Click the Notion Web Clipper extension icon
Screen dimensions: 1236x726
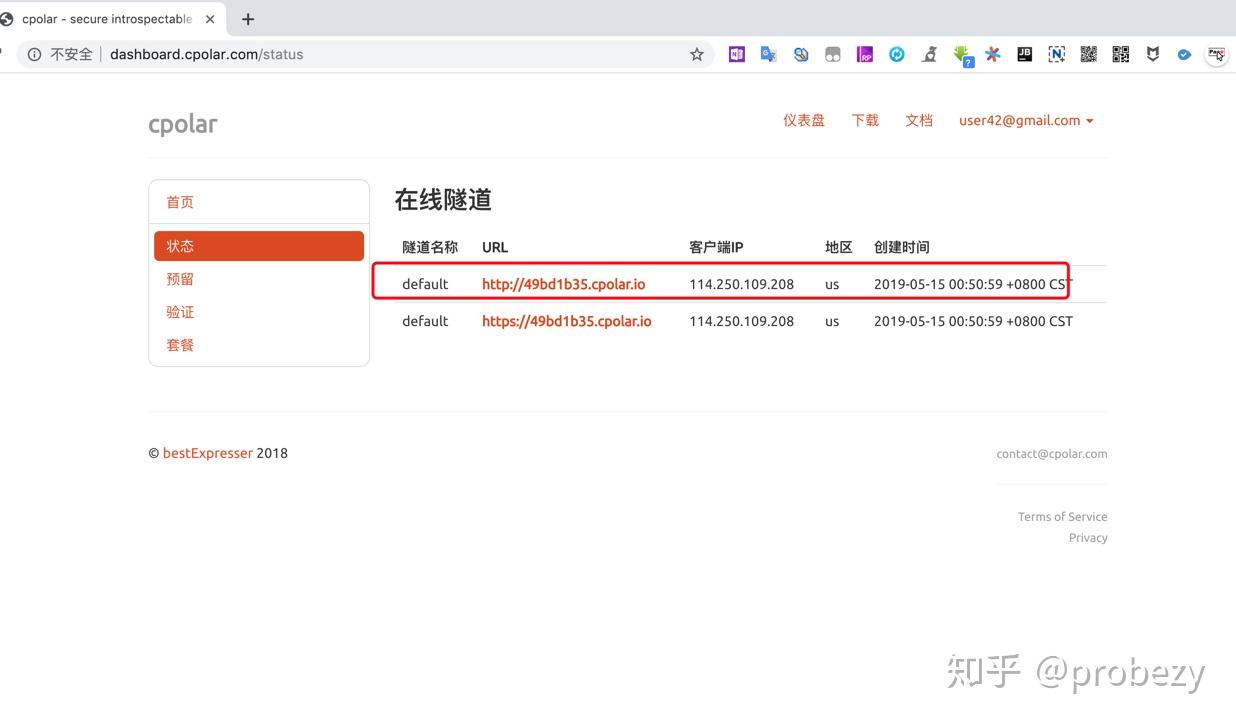coord(1057,54)
